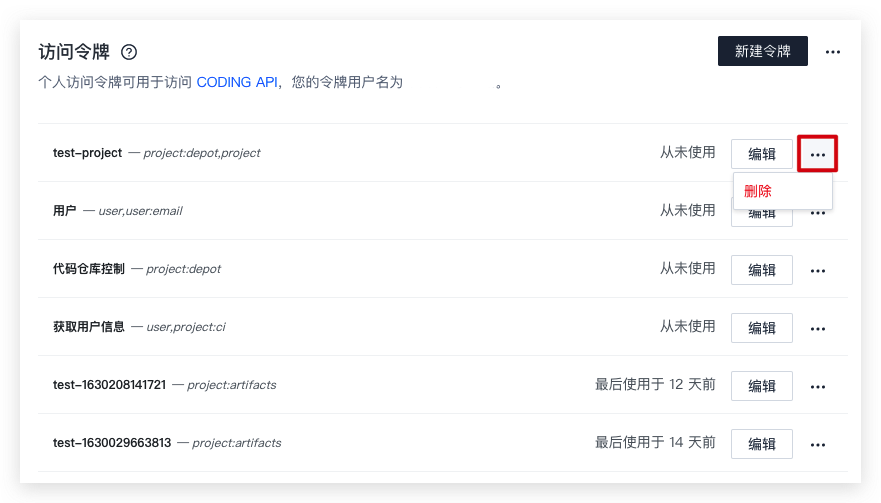
Task: Open the three-dot menu for test-1630208141721 token
Action: tap(818, 386)
